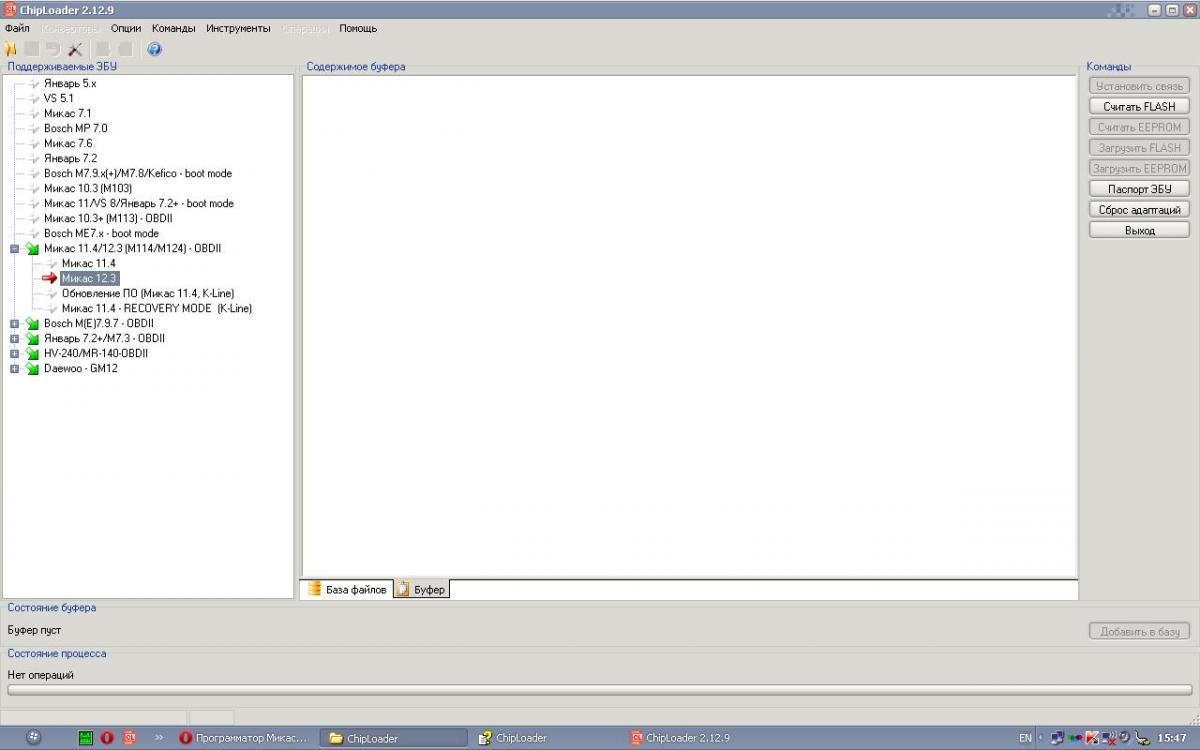Click the system clock showing 15:47

tap(1171, 738)
